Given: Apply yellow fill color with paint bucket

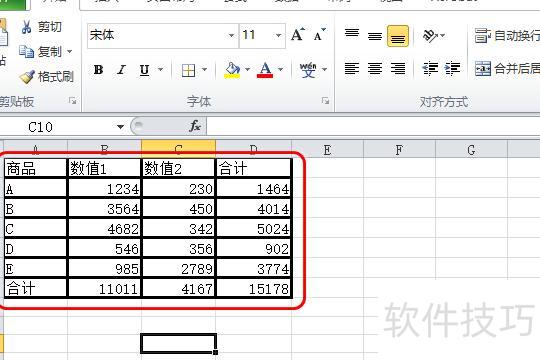Looking at the screenshot, I should tap(232, 70).
